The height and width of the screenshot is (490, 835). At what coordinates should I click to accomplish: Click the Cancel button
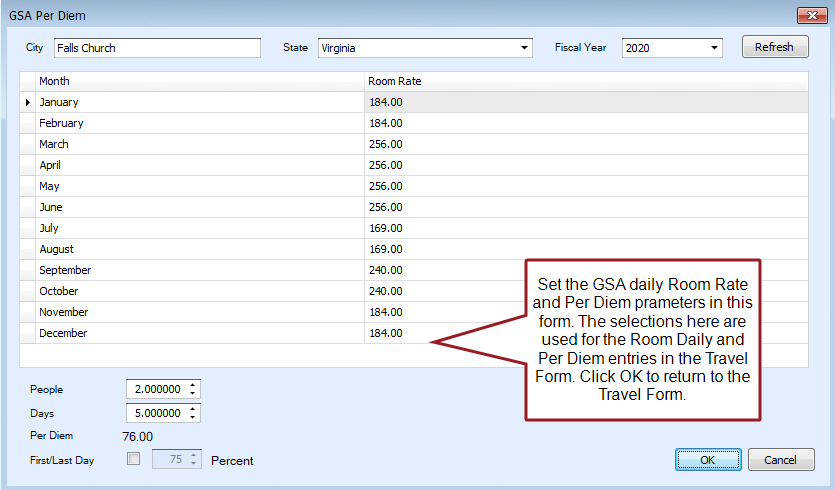click(x=781, y=460)
